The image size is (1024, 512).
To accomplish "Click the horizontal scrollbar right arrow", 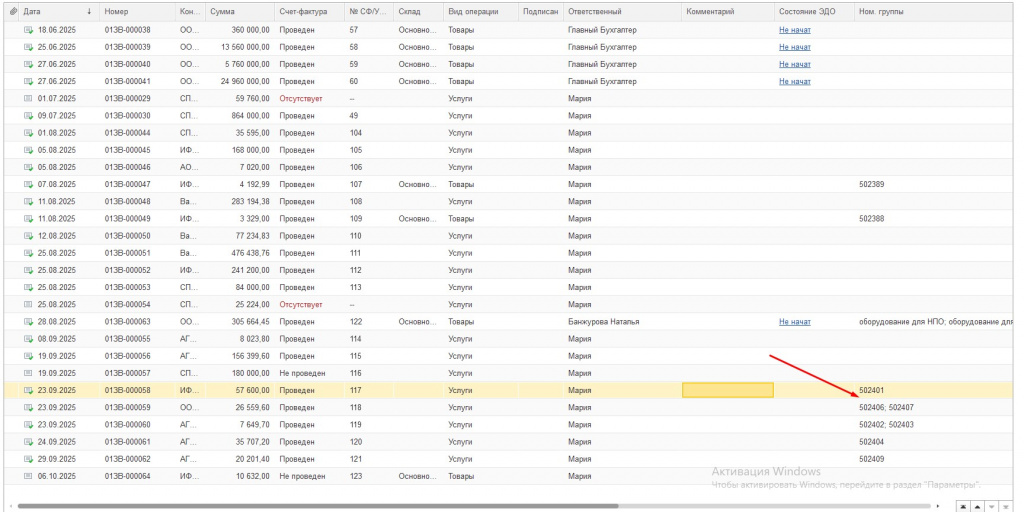I will coord(938,505).
